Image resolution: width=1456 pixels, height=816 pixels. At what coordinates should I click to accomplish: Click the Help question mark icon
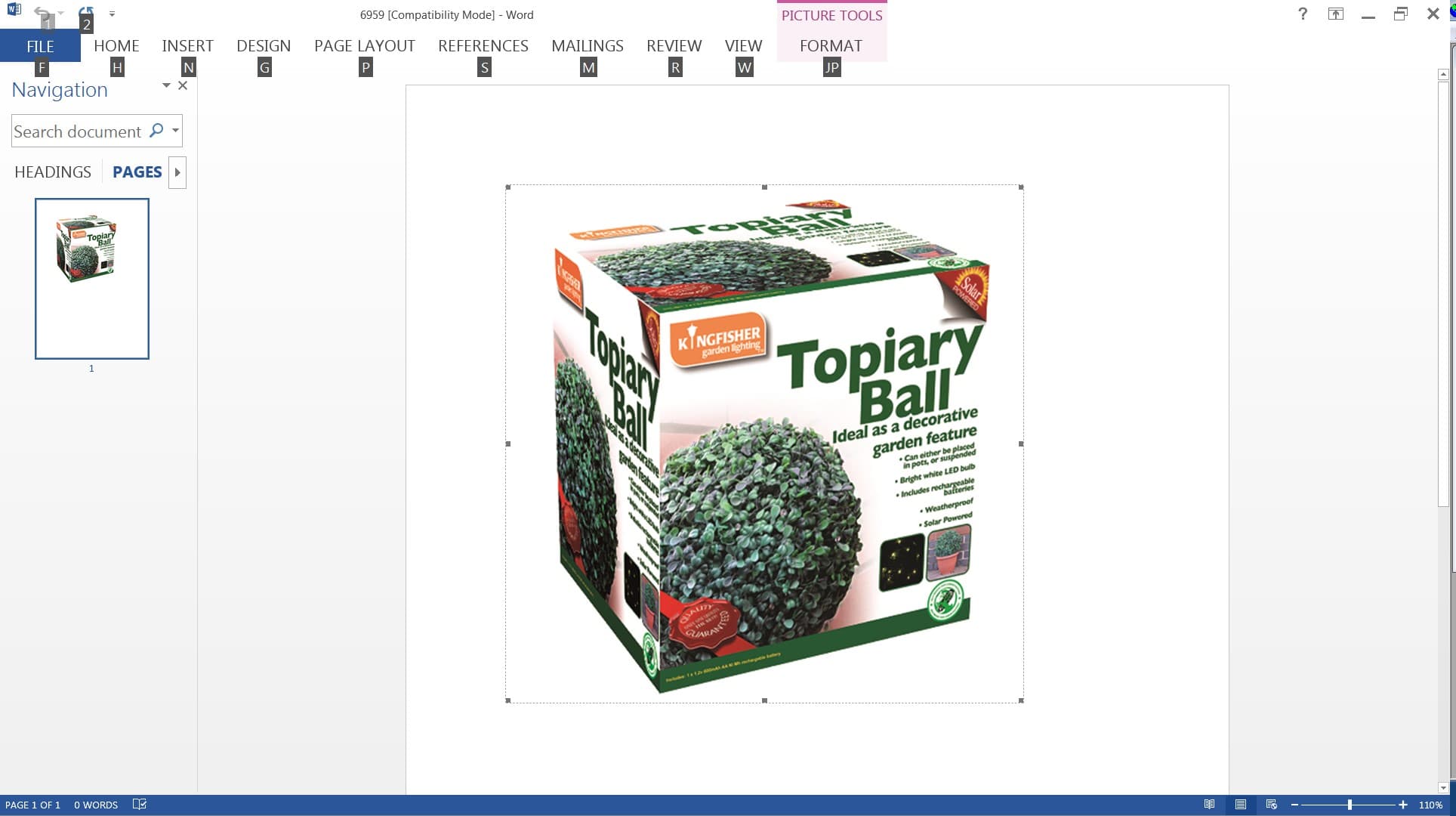1303,14
